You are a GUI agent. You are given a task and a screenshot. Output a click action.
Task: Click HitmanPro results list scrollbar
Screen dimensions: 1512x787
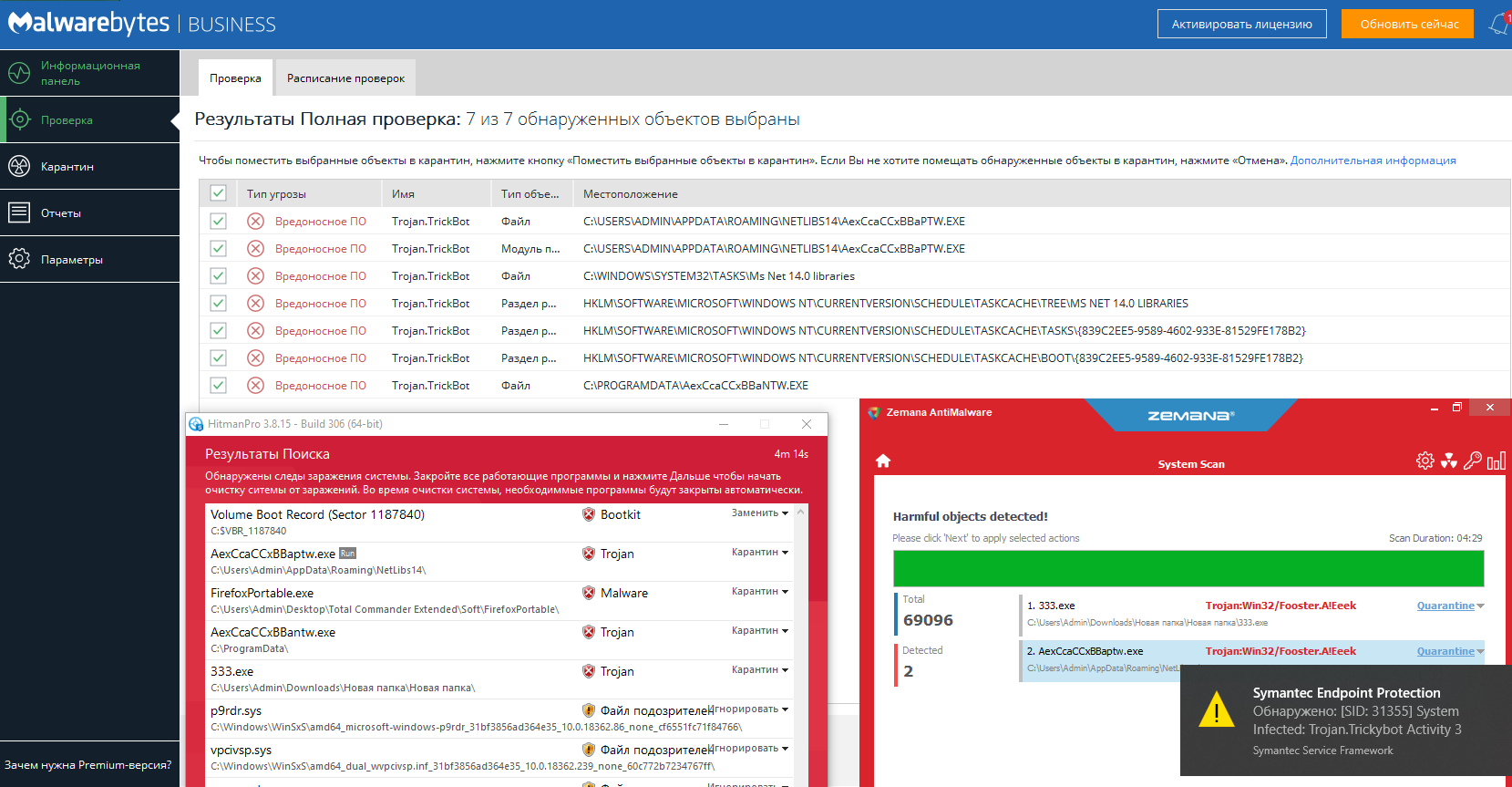801,645
